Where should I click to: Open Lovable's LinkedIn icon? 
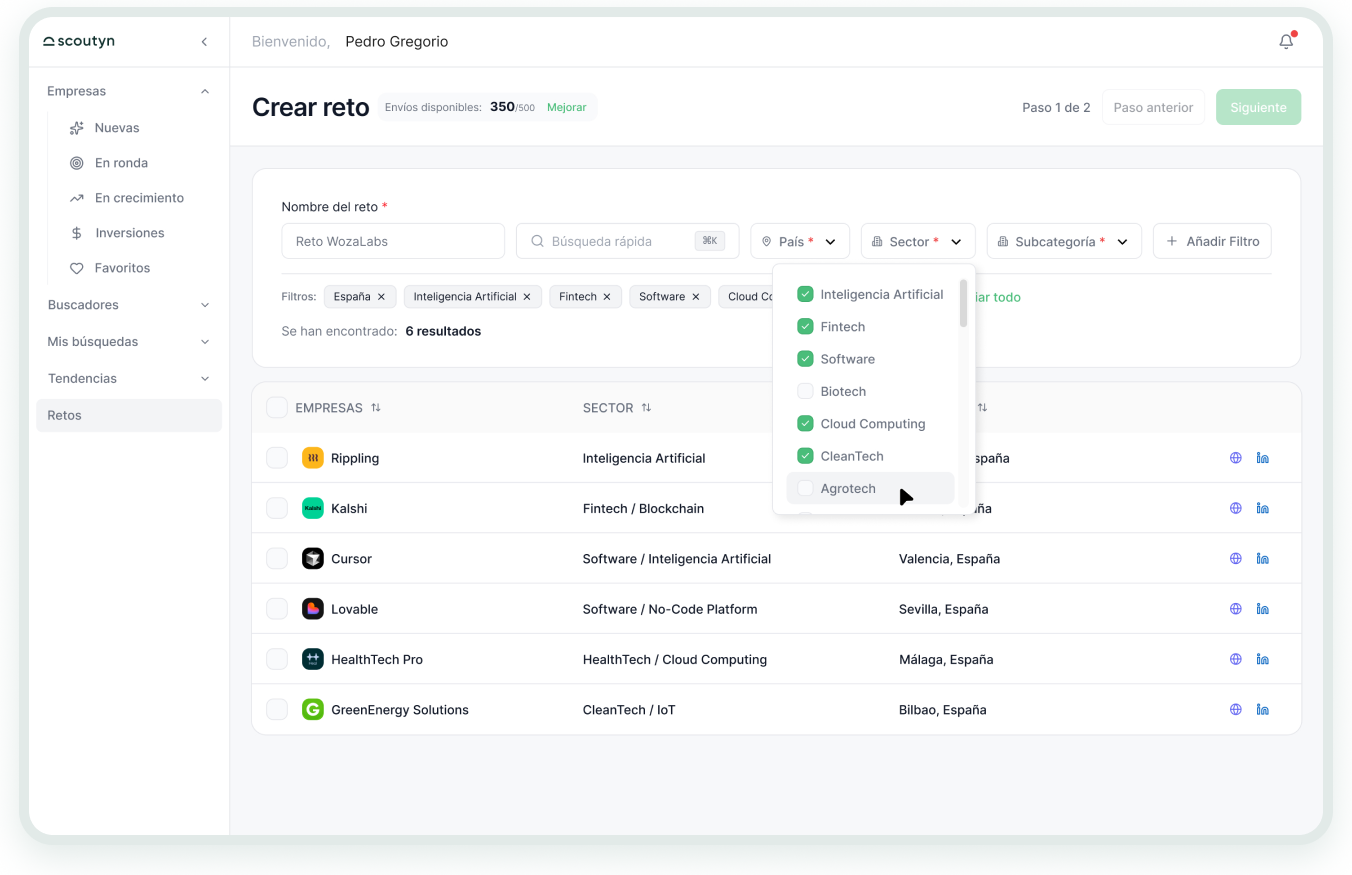point(1263,609)
